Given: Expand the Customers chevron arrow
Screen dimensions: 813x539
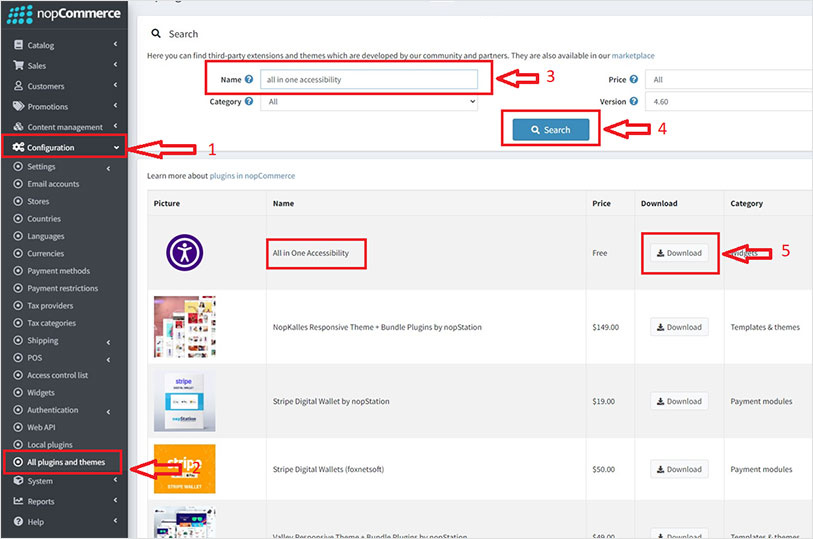Looking at the screenshot, I should (116, 85).
